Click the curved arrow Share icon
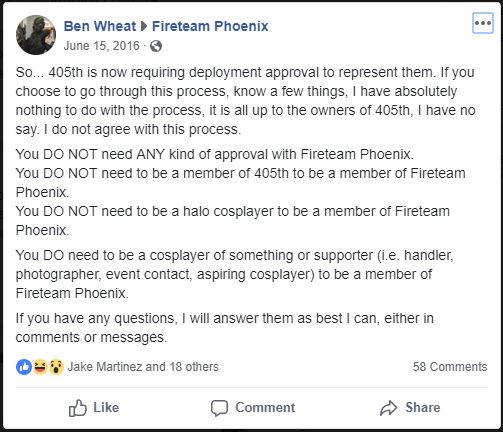 (x=389, y=408)
